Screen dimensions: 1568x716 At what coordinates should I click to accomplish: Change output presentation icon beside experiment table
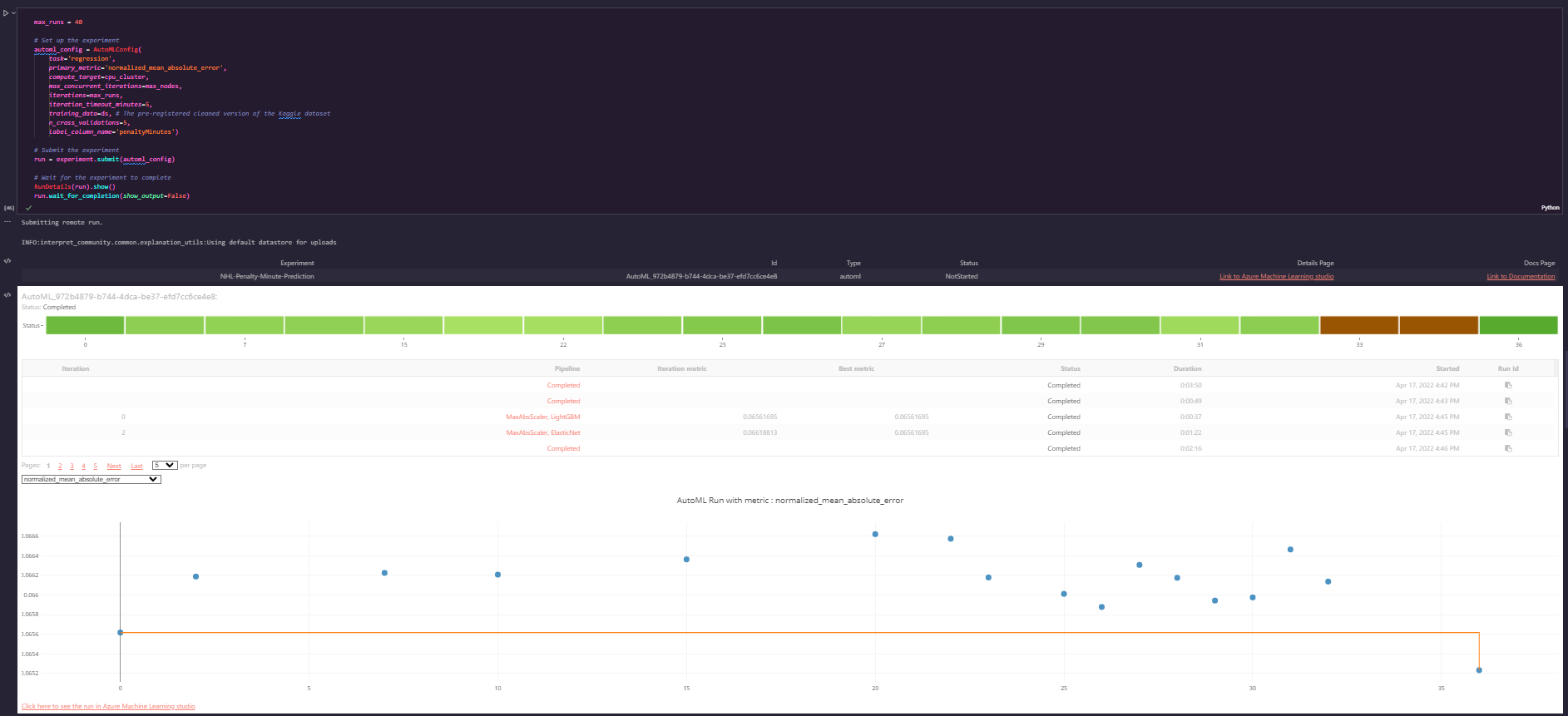pyautogui.click(x=7, y=261)
